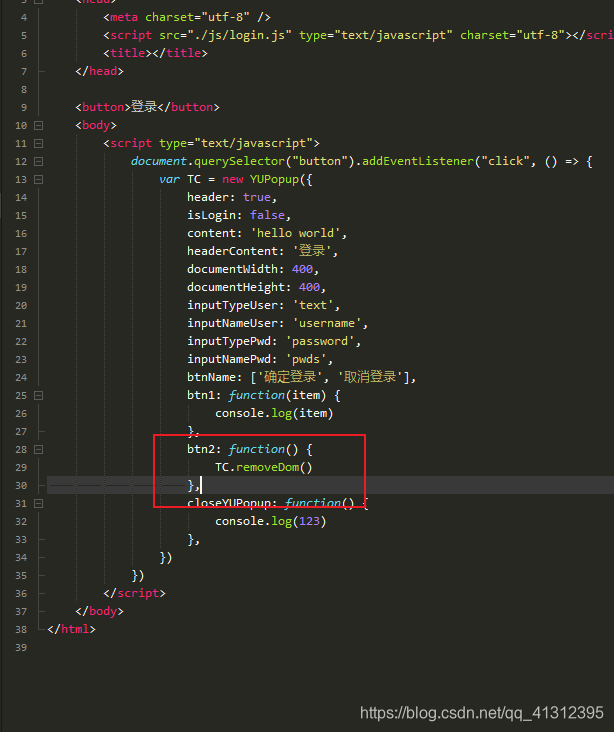Screen dimensions: 614x732
Task: Fold the var TC = new YUPopup block
Action: pos(39,179)
